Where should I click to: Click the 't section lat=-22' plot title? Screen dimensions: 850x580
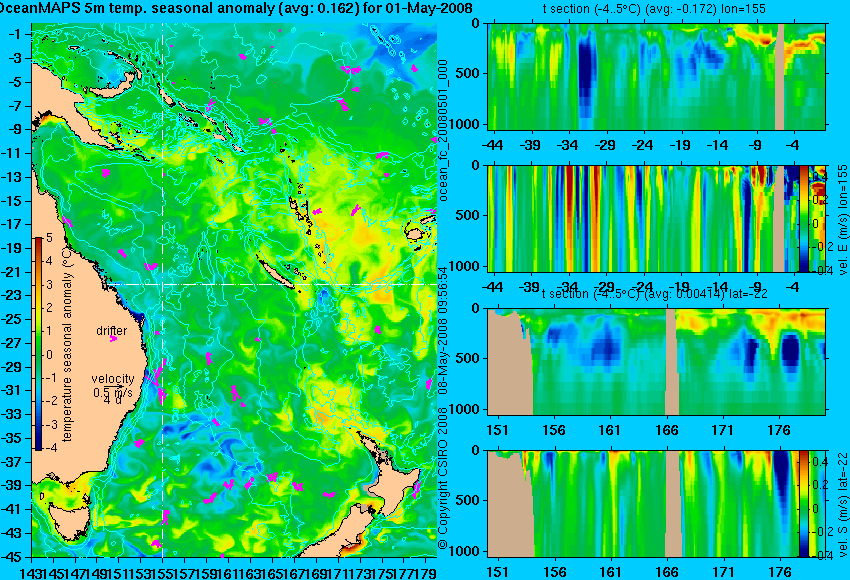(655, 294)
